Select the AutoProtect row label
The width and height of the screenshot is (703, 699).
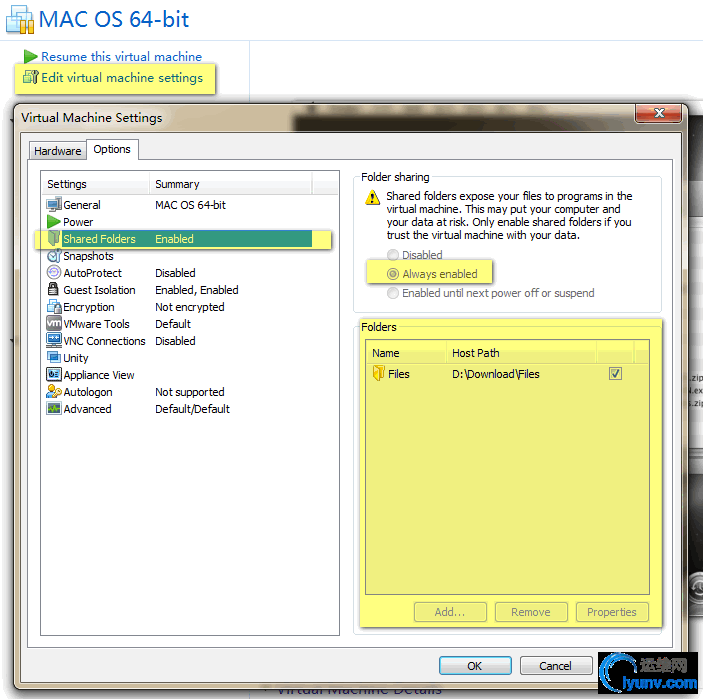[x=92, y=273]
